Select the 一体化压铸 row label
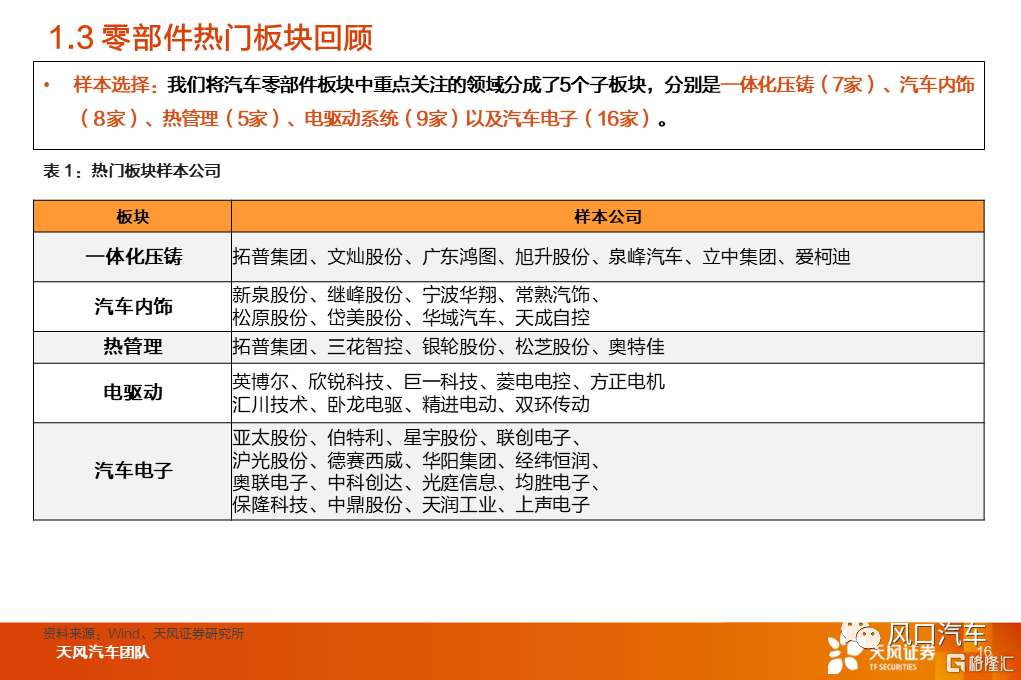 (133, 257)
